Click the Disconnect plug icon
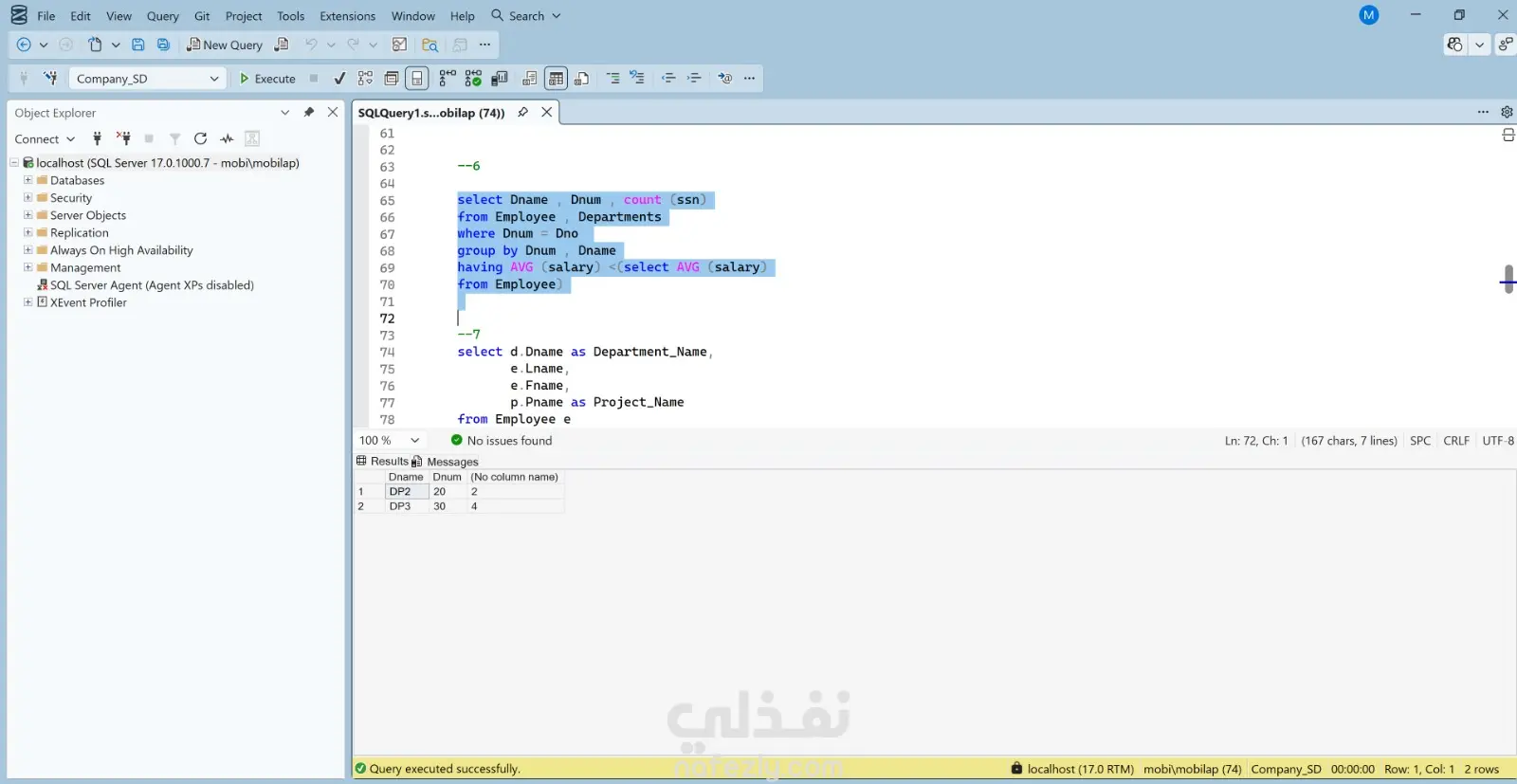Image resolution: width=1517 pixels, height=784 pixels. 123,139
